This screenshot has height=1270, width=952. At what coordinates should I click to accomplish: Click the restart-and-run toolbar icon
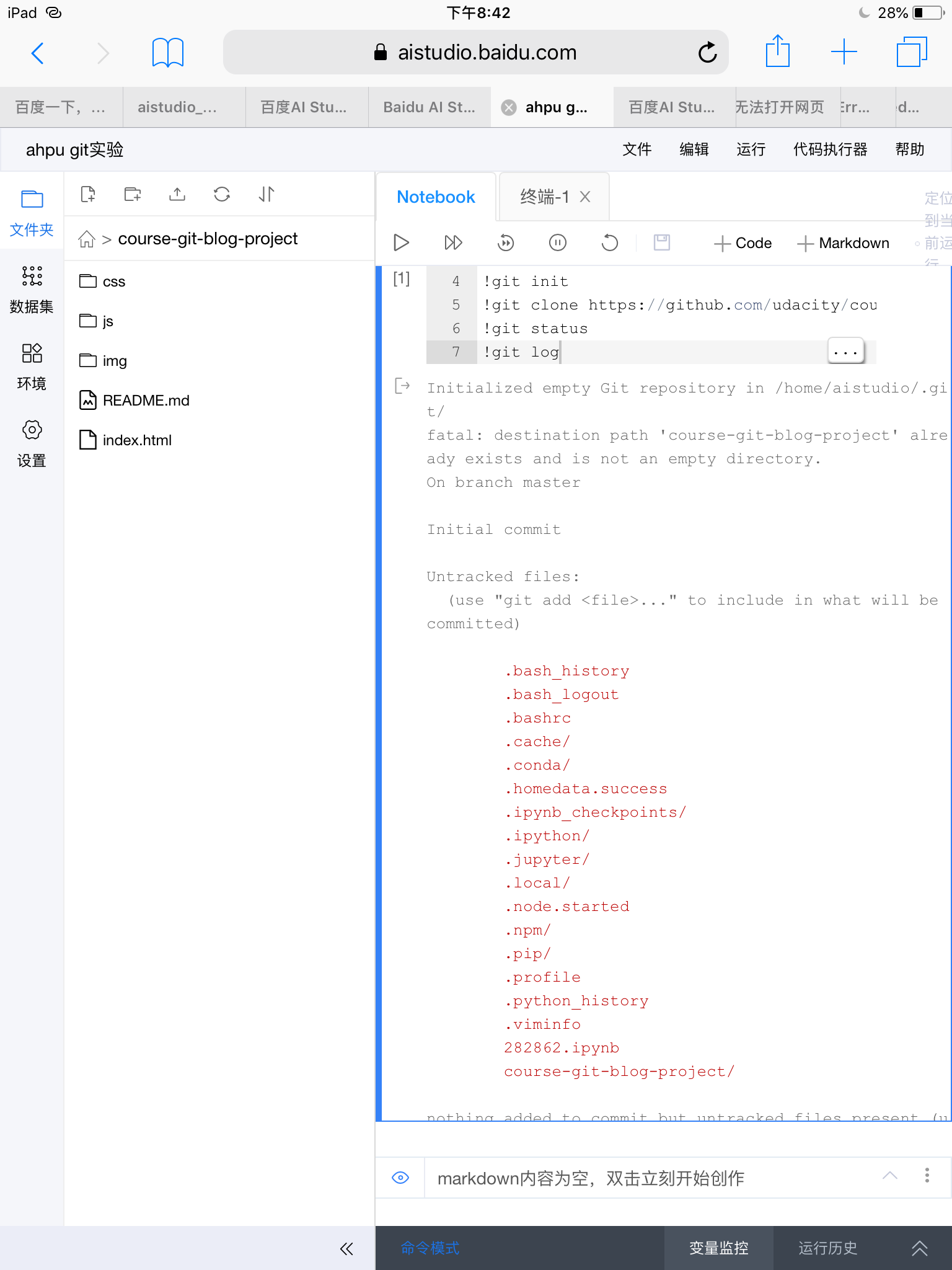point(506,242)
